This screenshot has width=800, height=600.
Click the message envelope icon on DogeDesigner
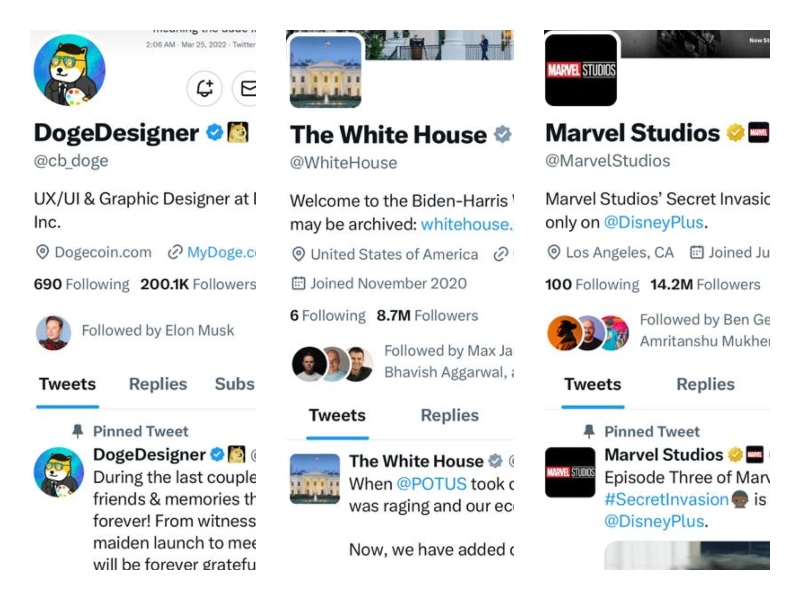point(246,89)
